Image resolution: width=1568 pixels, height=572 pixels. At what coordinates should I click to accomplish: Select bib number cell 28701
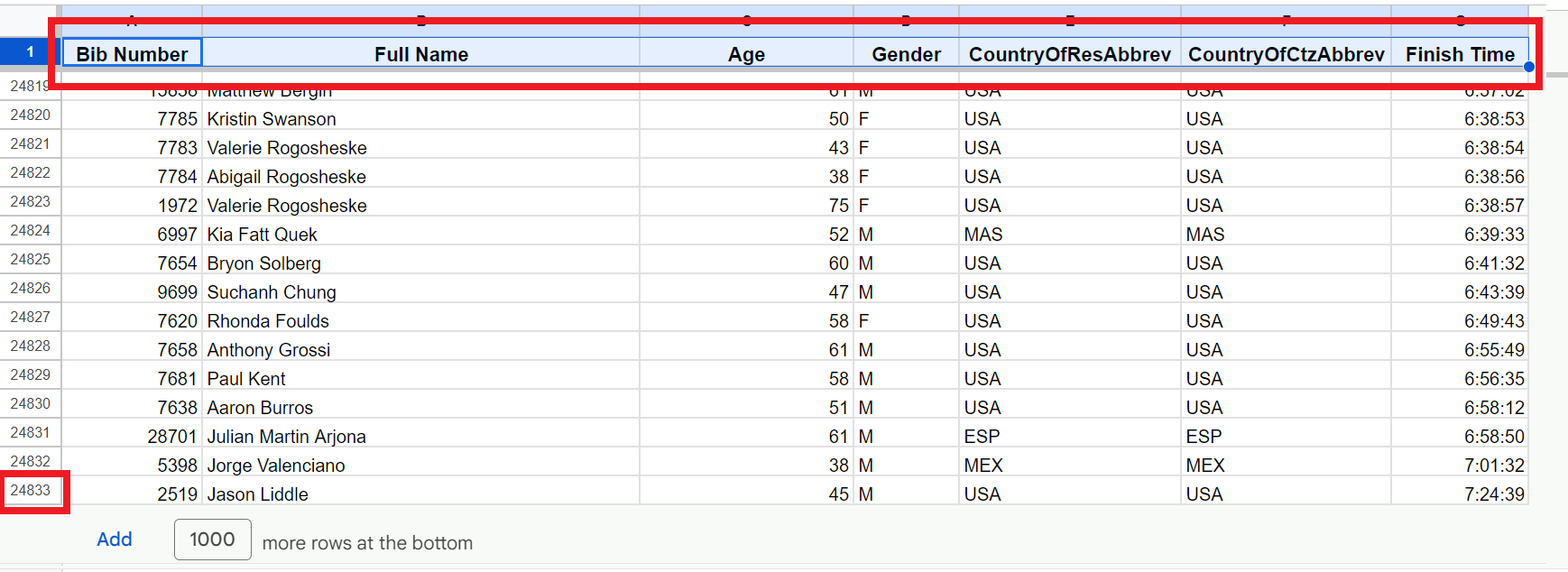point(132,437)
